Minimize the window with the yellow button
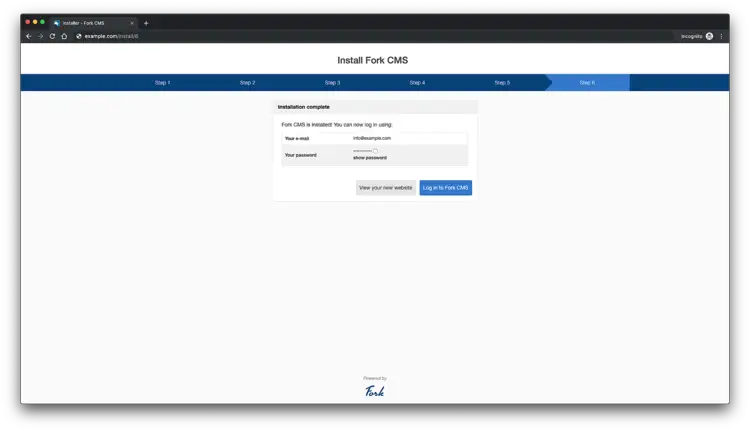The width and height of the screenshot is (750, 431). click(x=35, y=22)
